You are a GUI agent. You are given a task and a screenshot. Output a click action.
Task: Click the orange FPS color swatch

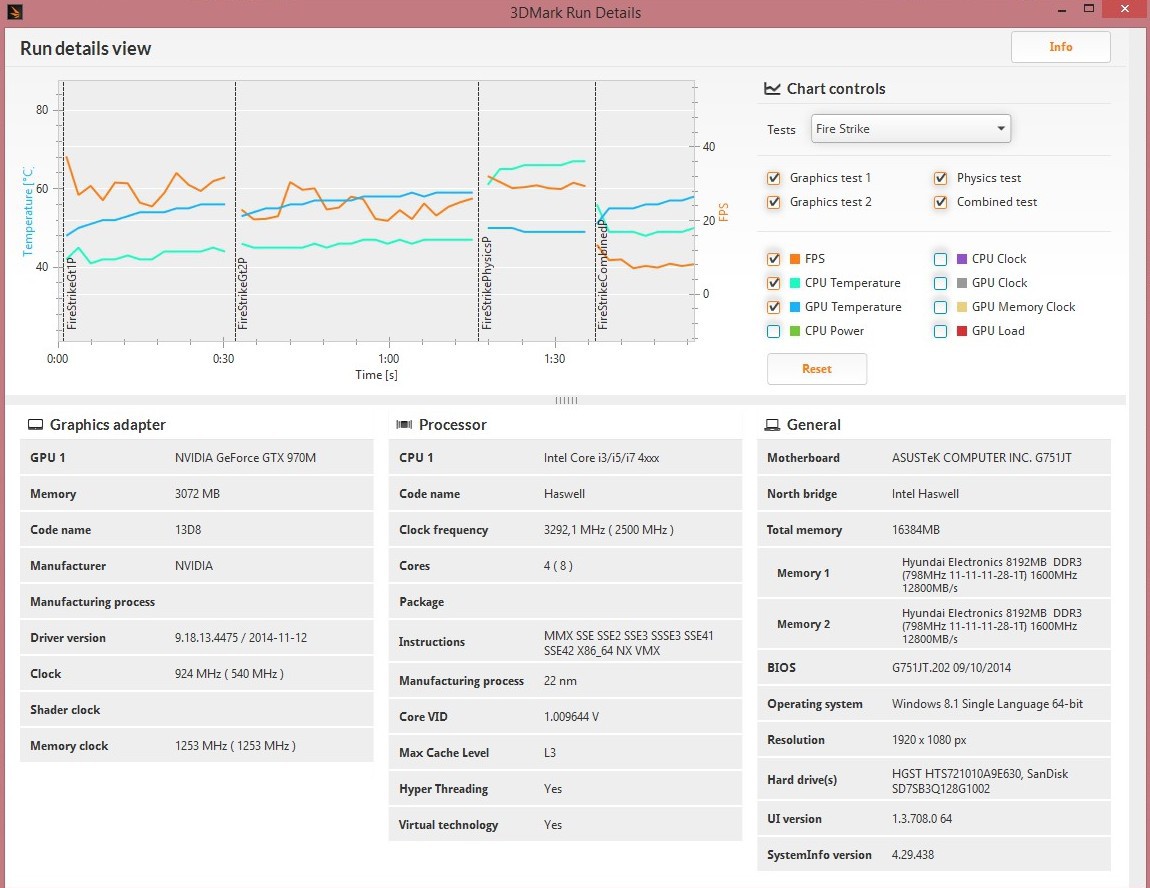pyautogui.click(x=794, y=259)
